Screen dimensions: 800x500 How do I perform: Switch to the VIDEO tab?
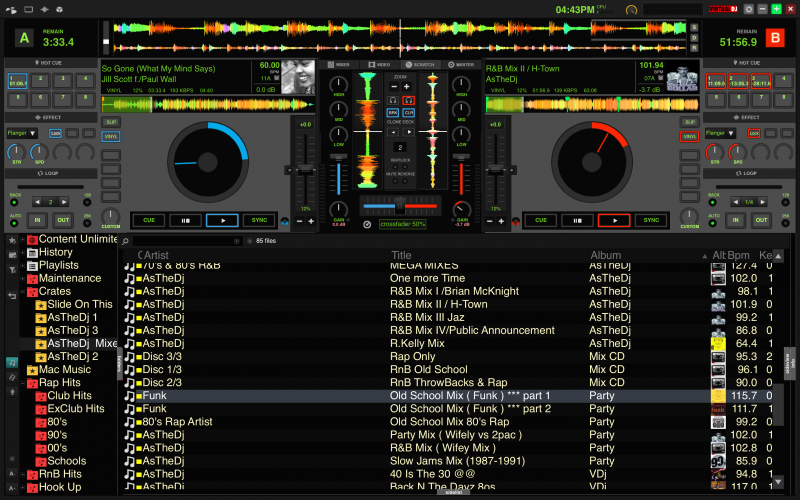pyautogui.click(x=380, y=65)
